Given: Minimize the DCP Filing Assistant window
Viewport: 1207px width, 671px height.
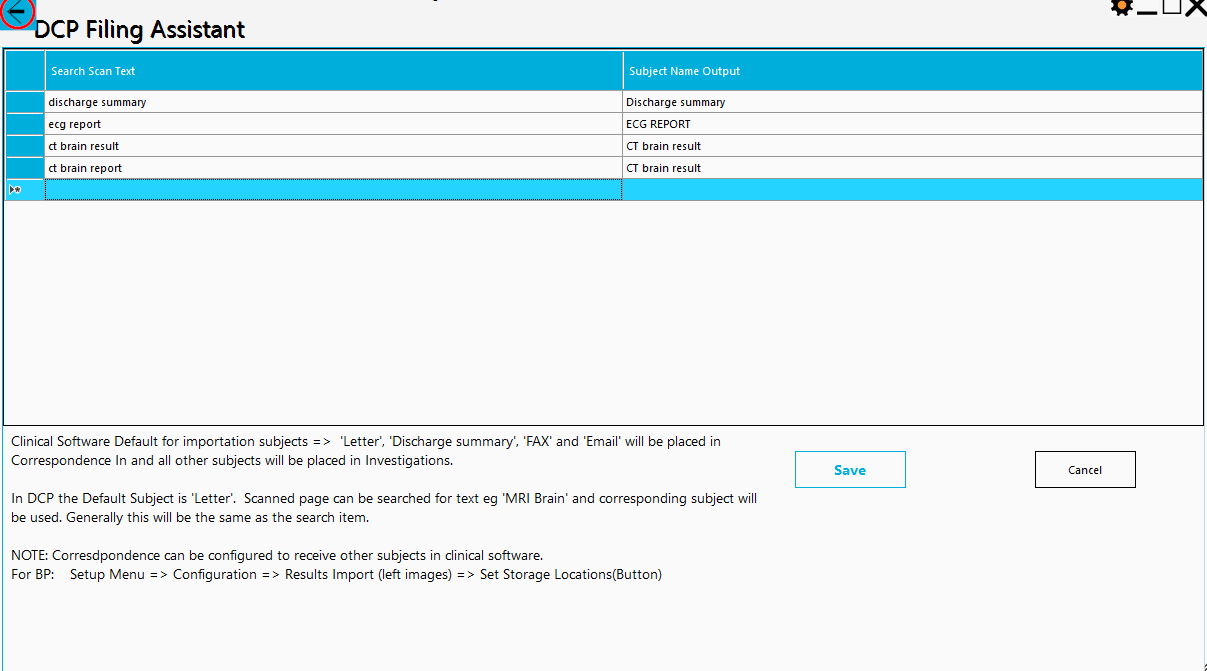Looking at the screenshot, I should (x=1147, y=8).
